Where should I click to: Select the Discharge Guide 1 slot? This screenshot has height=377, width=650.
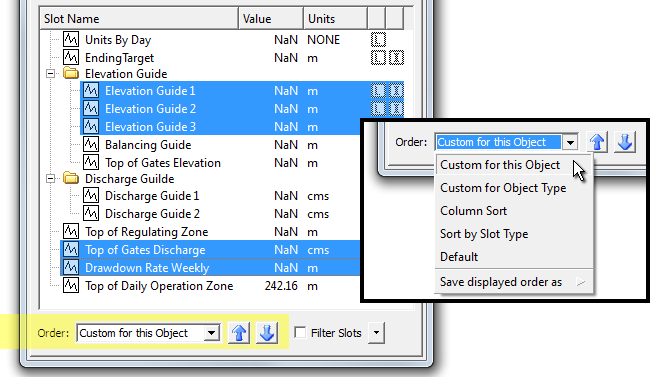click(152, 196)
